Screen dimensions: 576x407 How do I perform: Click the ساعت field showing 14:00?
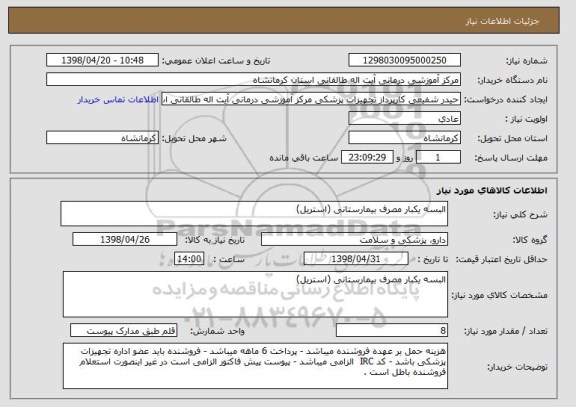189,259
